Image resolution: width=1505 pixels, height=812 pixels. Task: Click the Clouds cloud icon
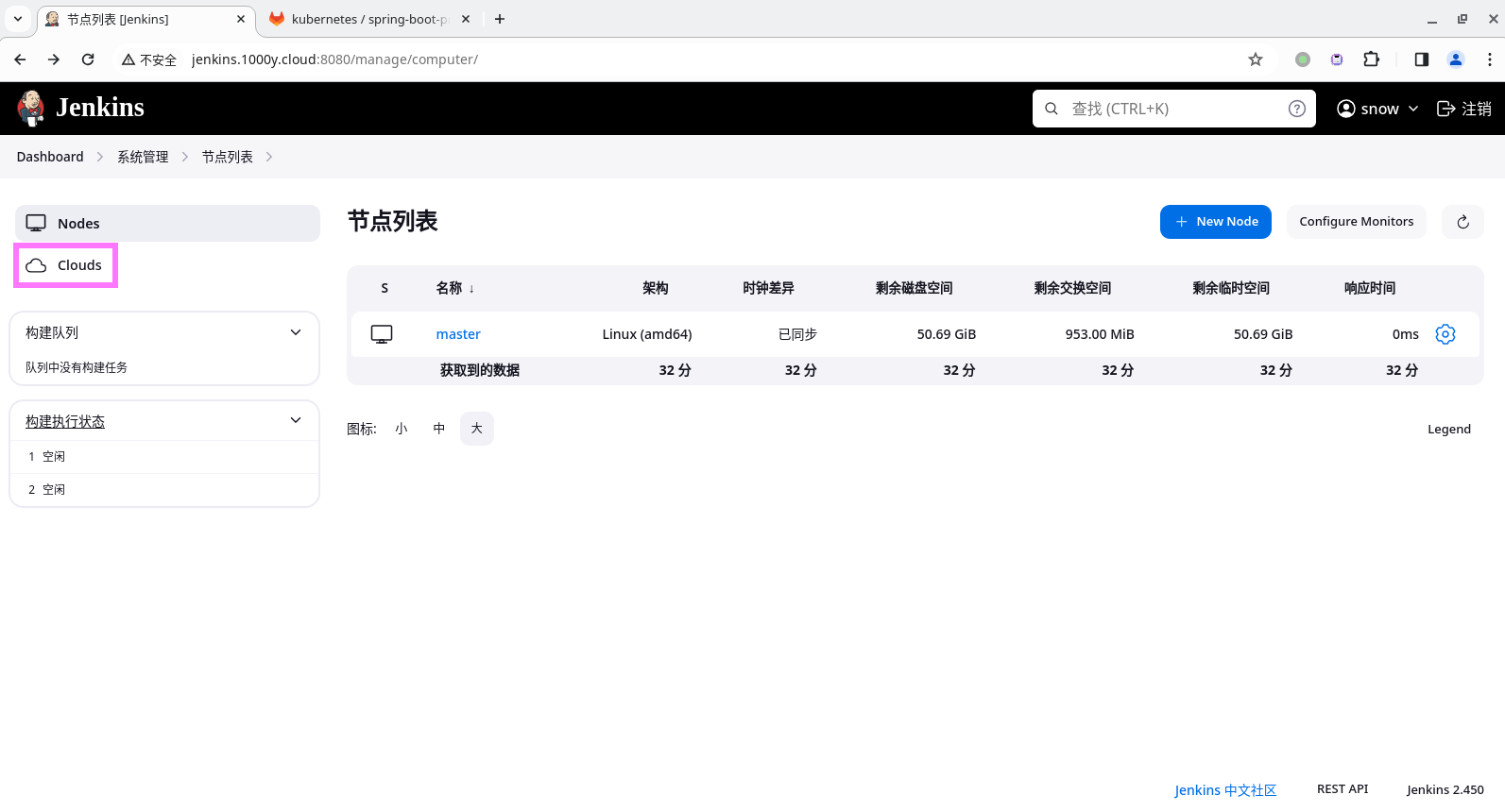coord(36,265)
